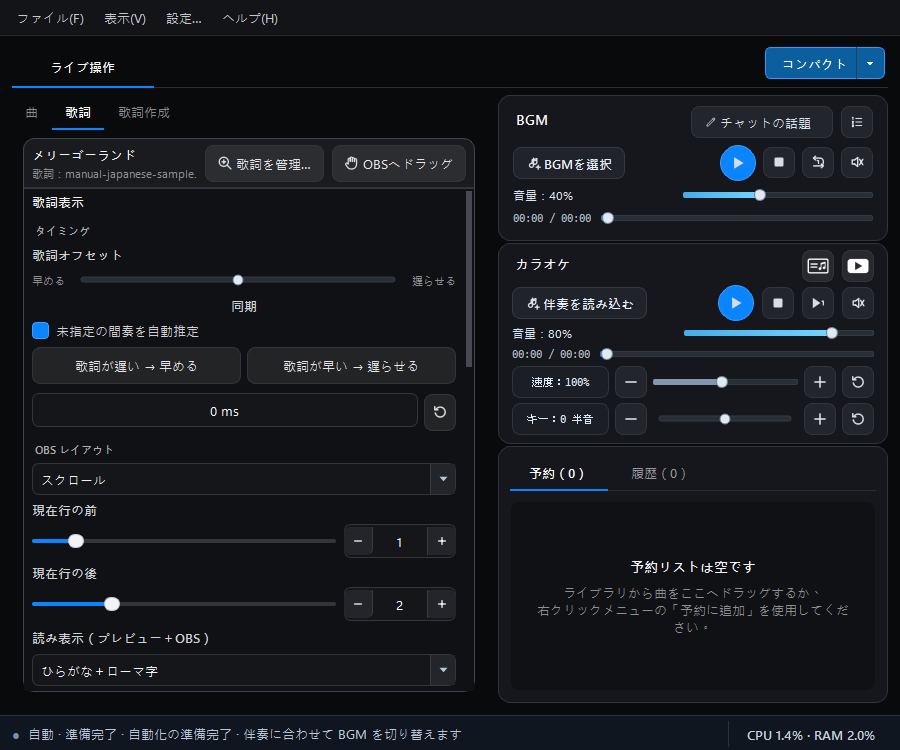Click the karaoke seek bar handle

point(607,354)
